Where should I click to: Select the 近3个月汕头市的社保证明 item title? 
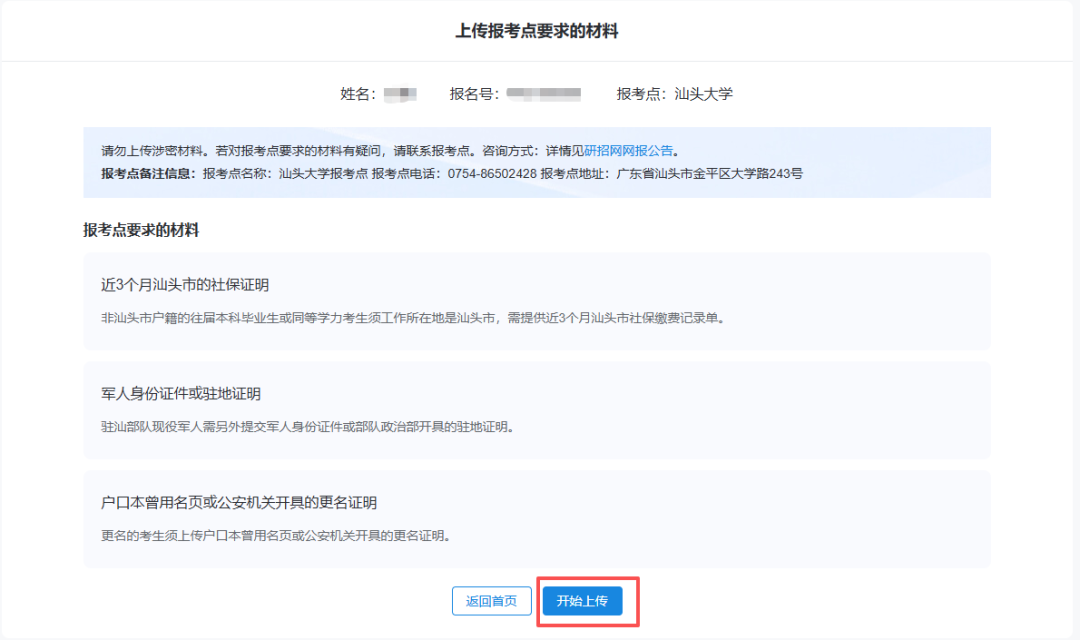(x=185, y=285)
